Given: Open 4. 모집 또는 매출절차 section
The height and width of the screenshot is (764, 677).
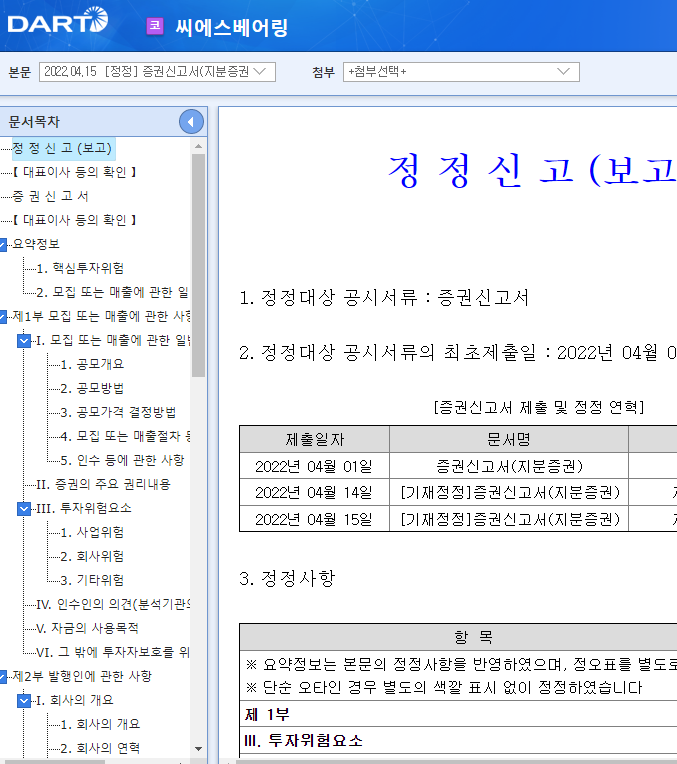Looking at the screenshot, I should [125, 436].
